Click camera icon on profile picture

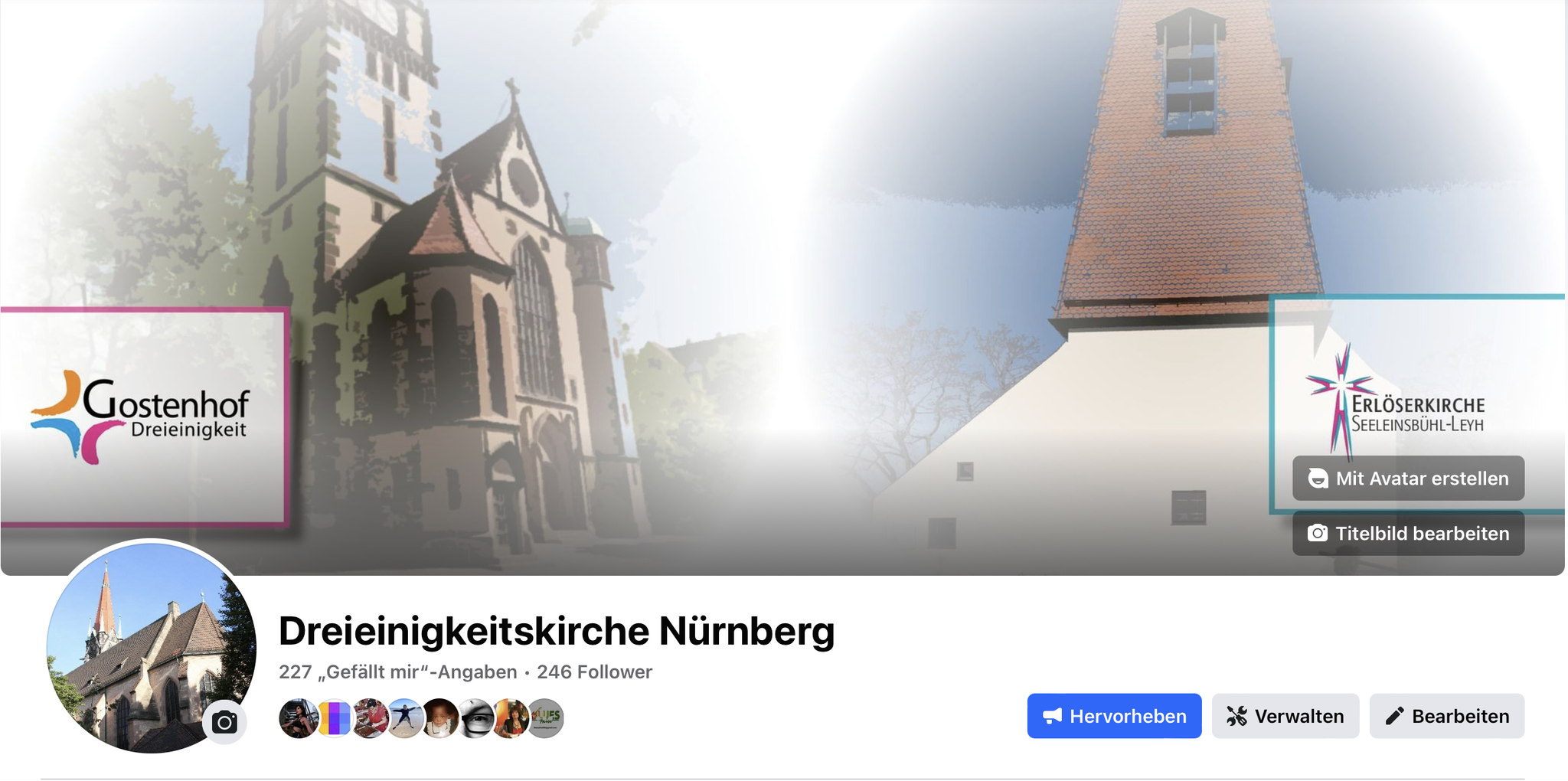click(224, 722)
